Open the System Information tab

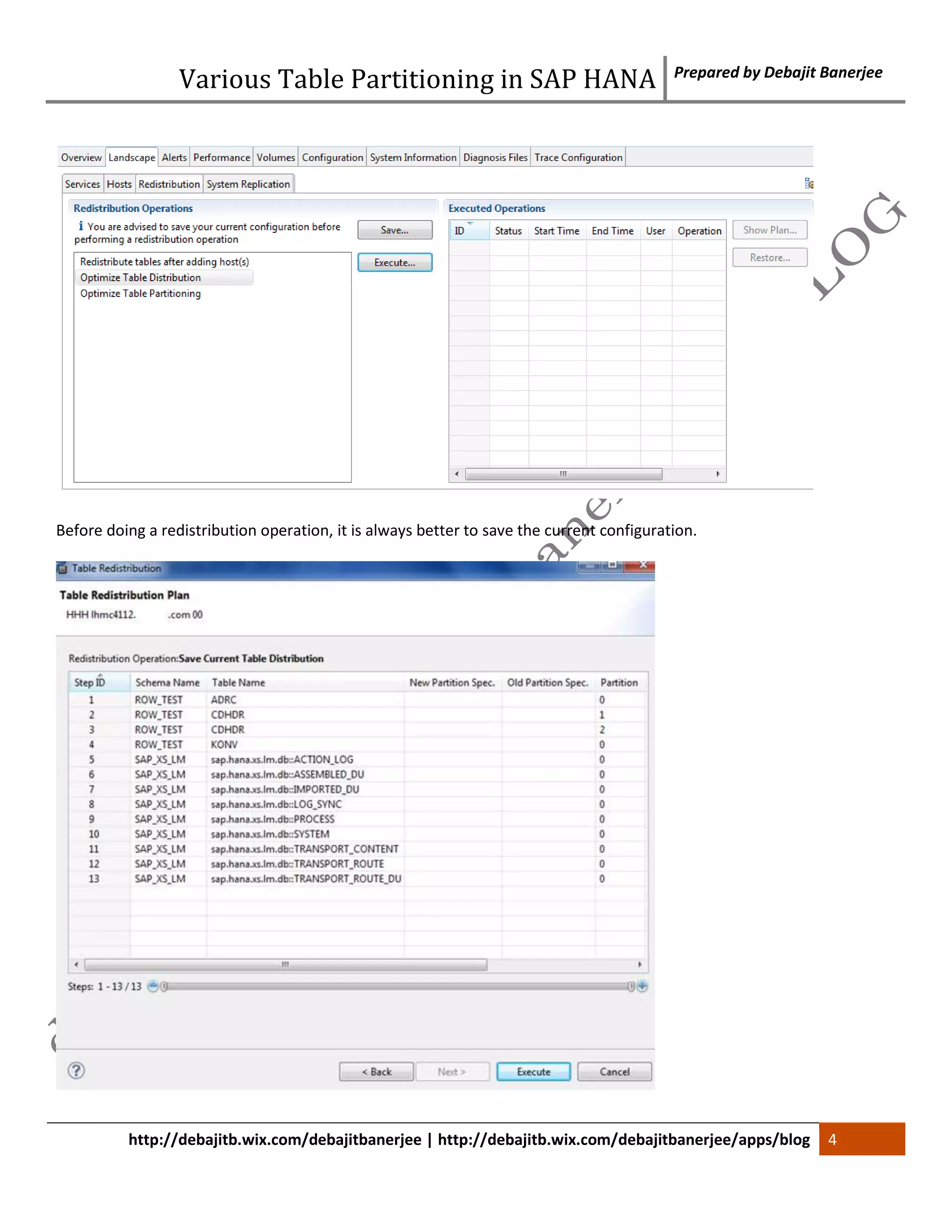point(413,158)
